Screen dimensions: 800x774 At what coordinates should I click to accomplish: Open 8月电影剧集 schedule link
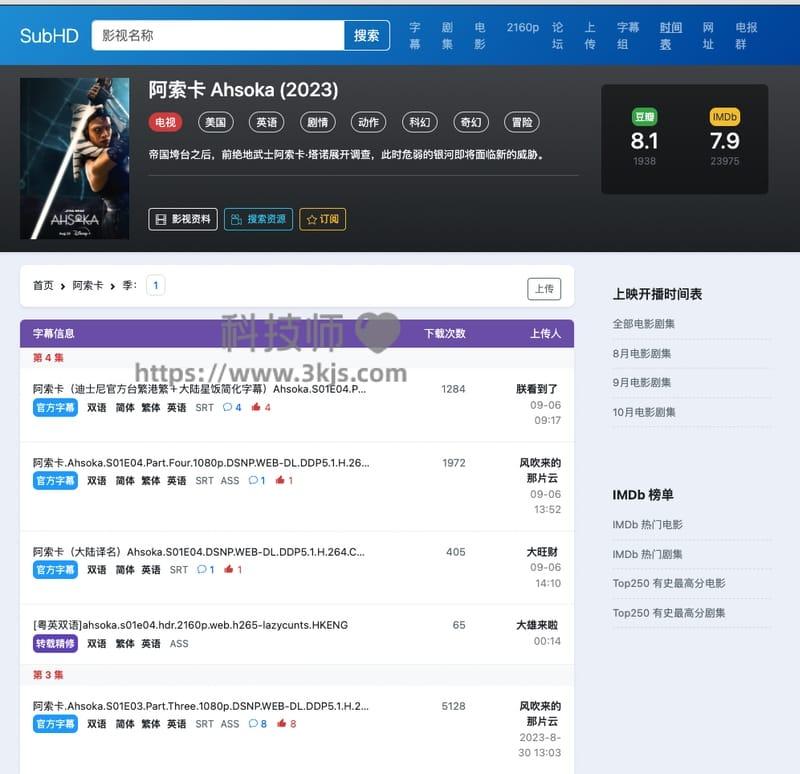pyautogui.click(x=642, y=354)
